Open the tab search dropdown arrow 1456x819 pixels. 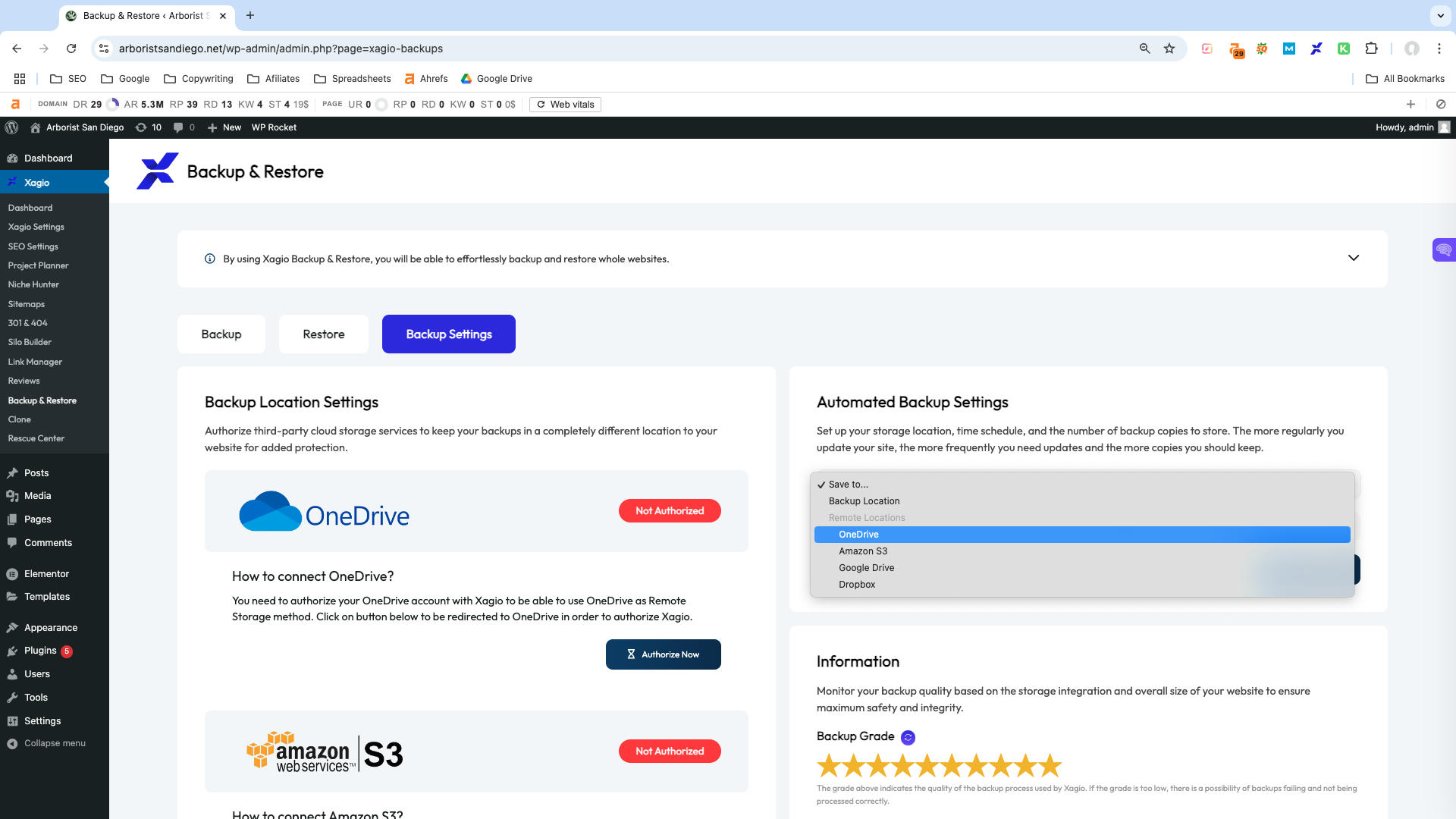(x=1439, y=15)
